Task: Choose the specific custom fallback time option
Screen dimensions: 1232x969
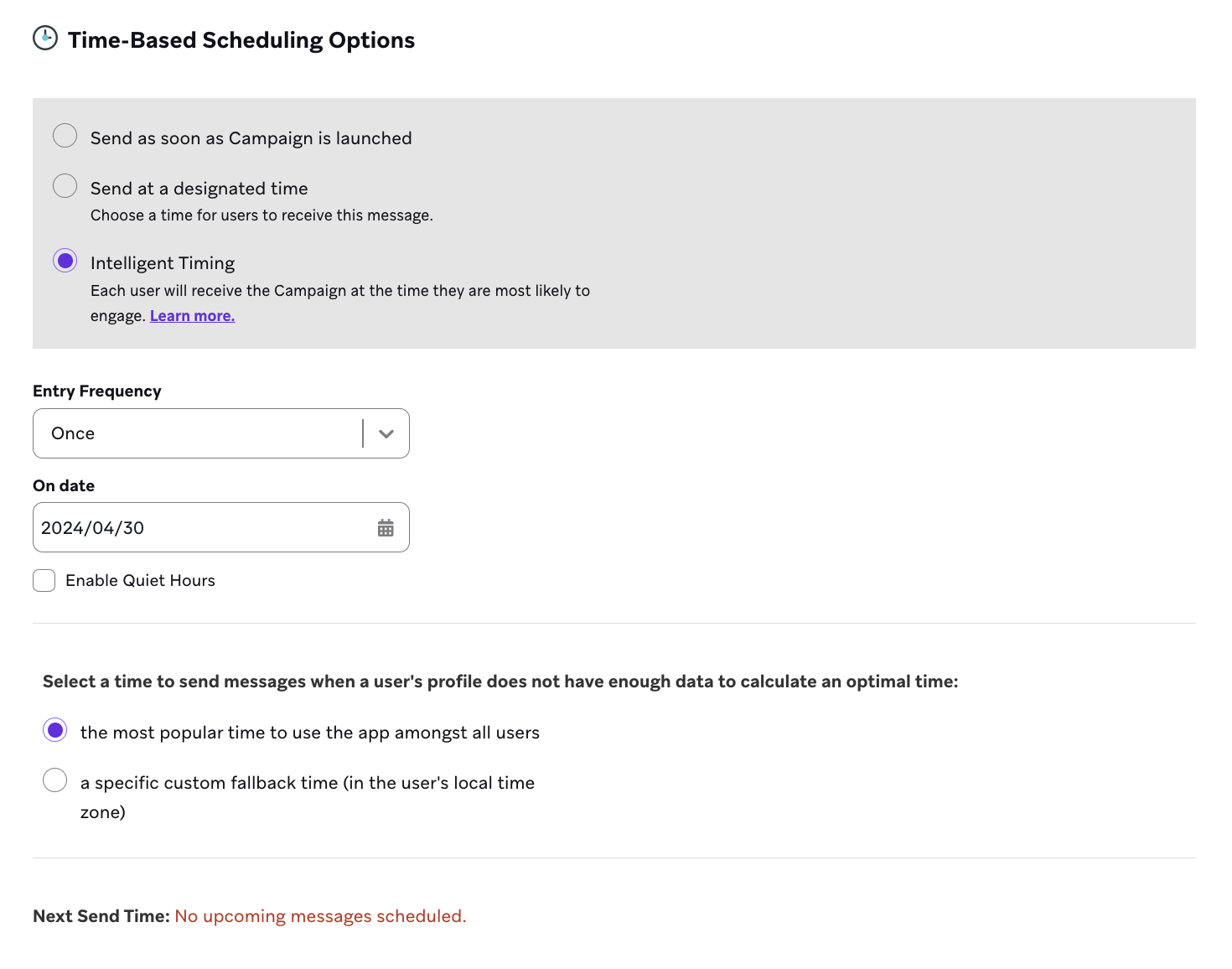Action: (x=54, y=780)
